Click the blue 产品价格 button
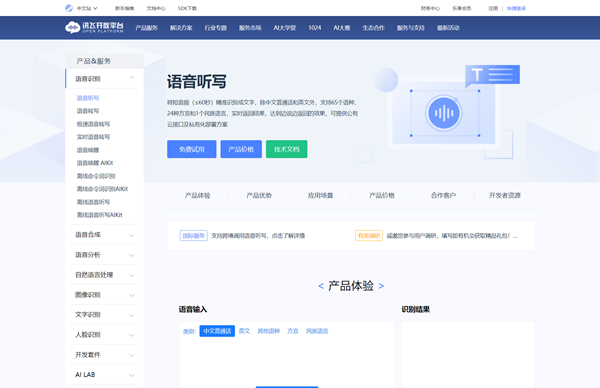This screenshot has height=388, width=600. point(241,149)
